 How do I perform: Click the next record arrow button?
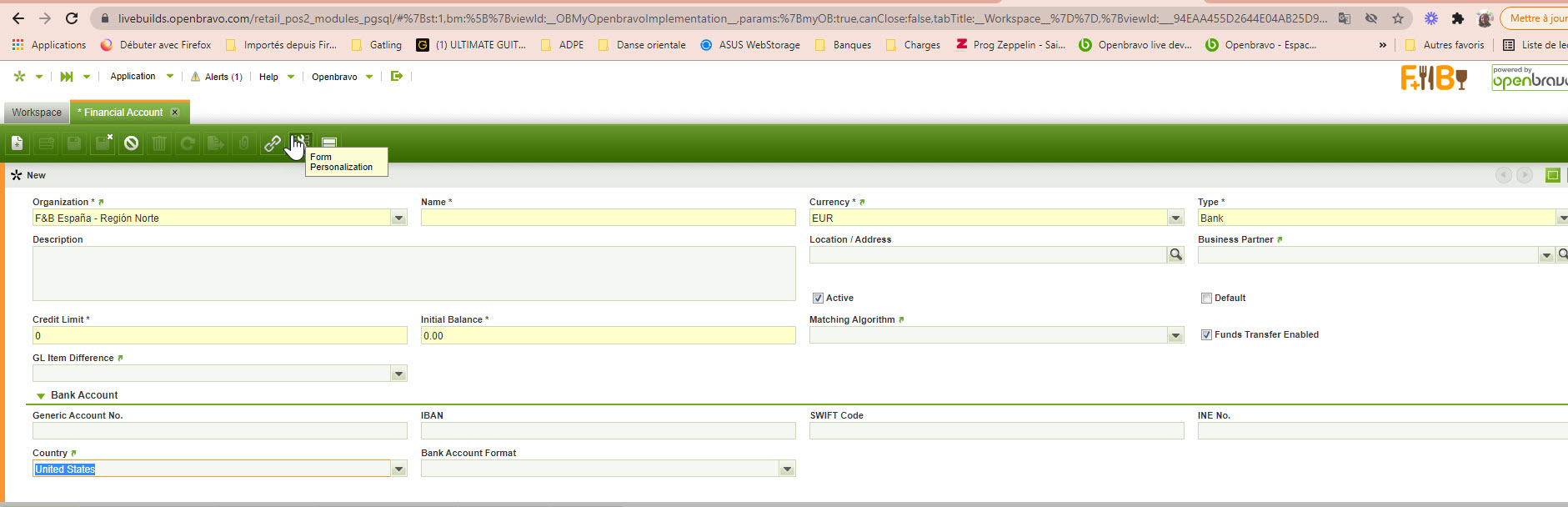click(1525, 175)
